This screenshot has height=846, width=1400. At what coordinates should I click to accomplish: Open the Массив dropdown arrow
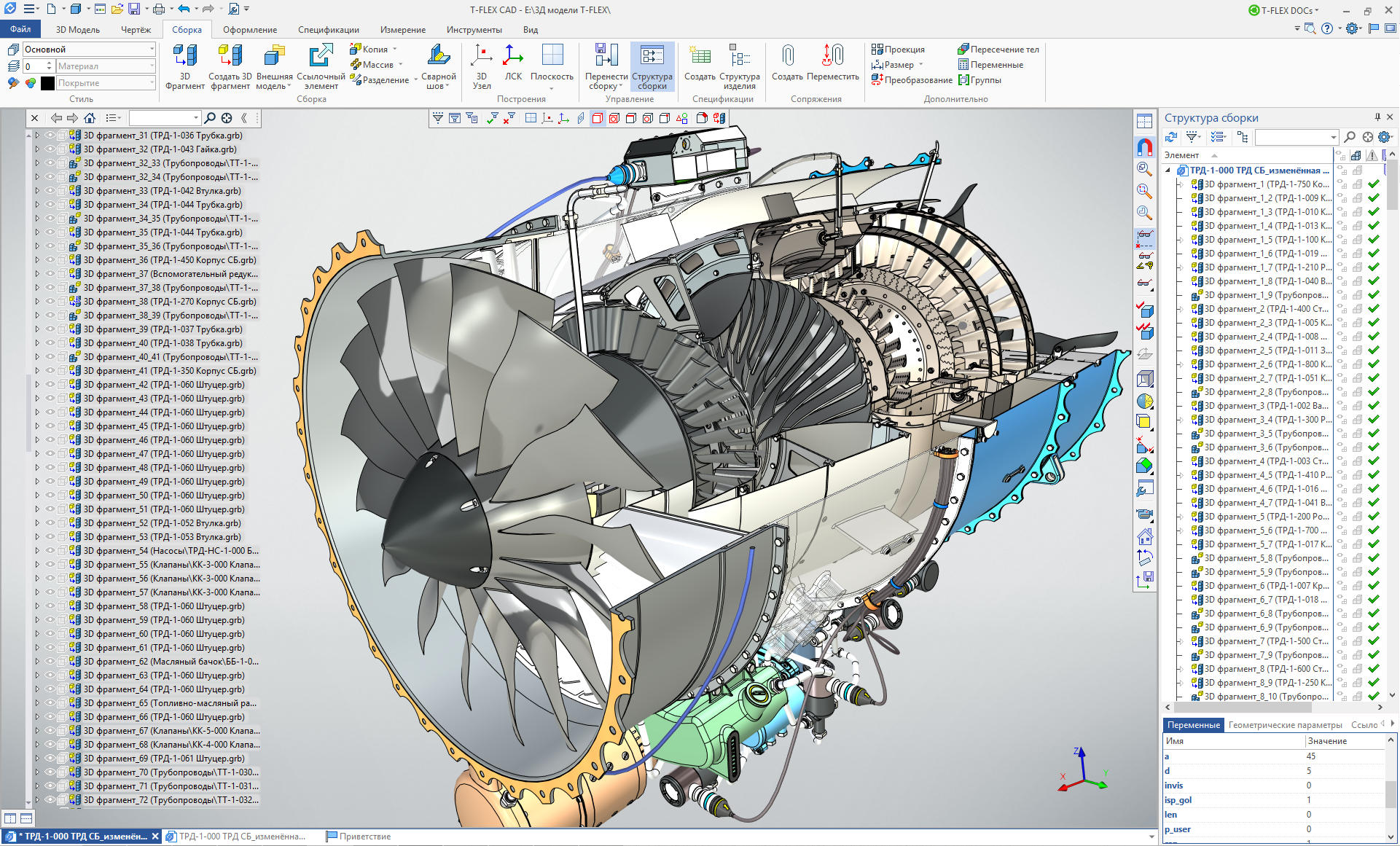[x=402, y=65]
